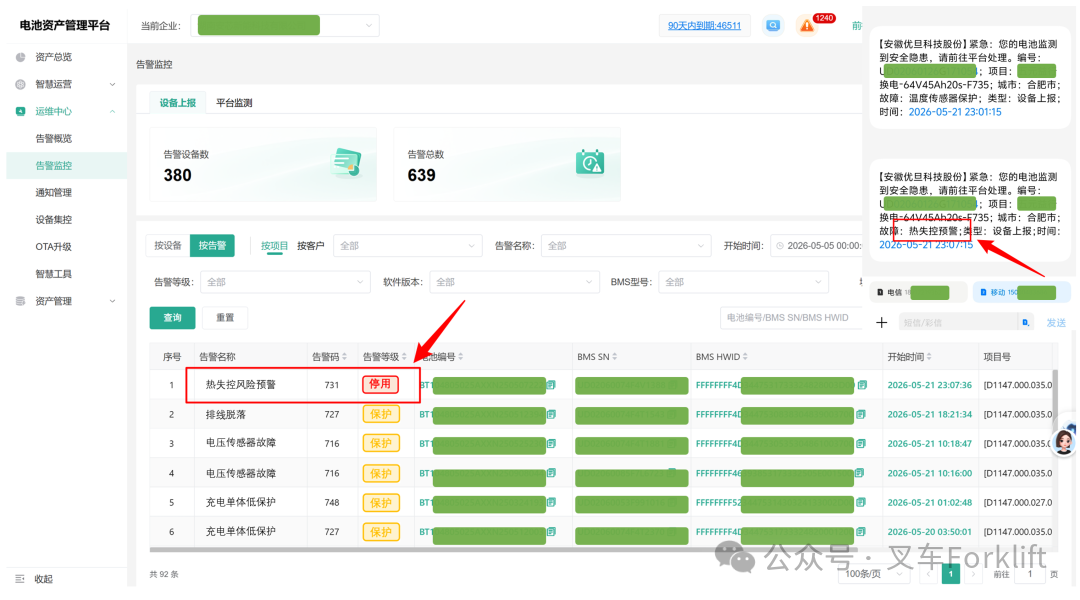The width and height of the screenshot is (1080, 600).
Task: Click the SIM icon inside the SMS input box
Action: pos(1026,322)
